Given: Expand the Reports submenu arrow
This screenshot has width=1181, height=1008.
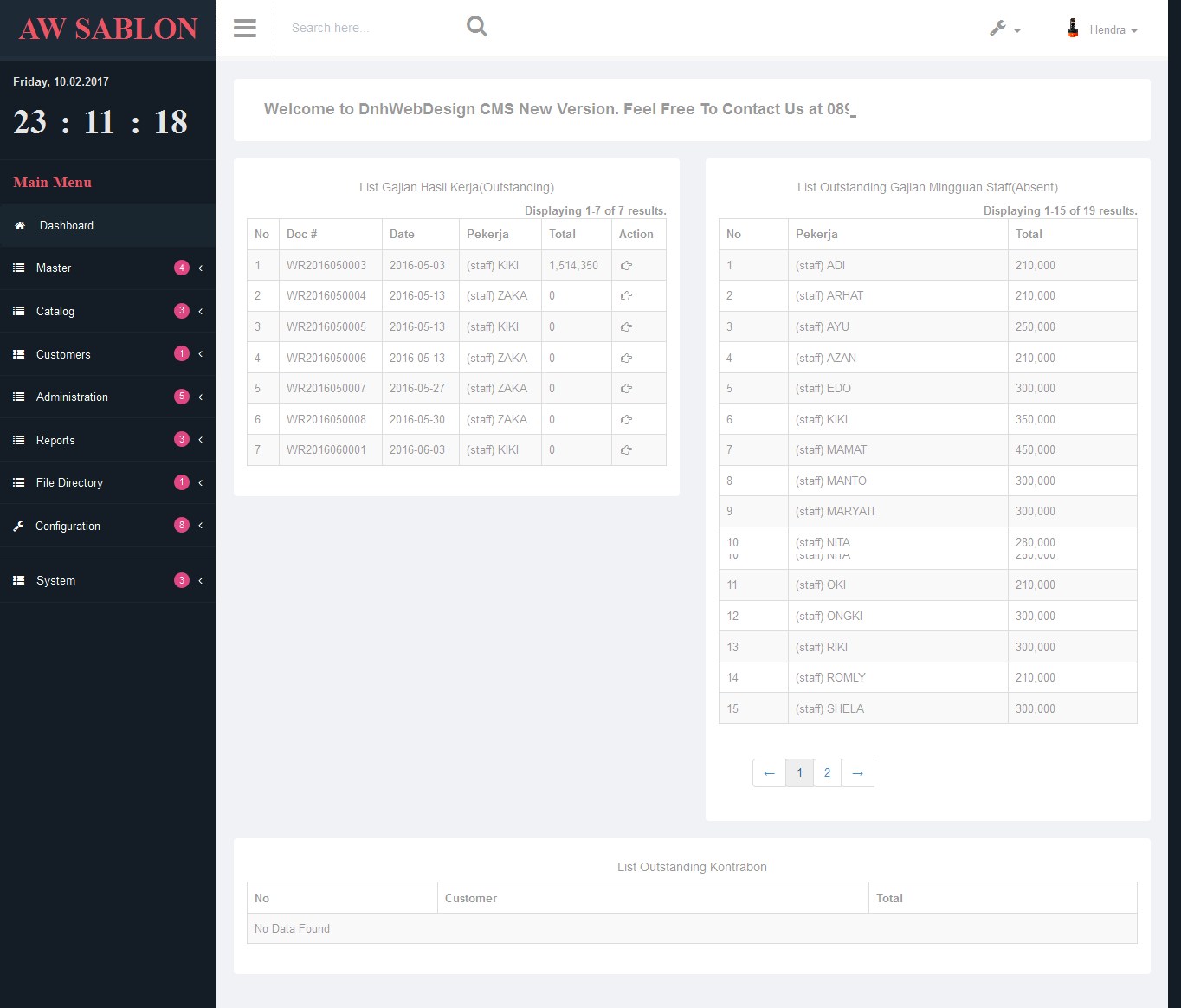Looking at the screenshot, I should (200, 440).
